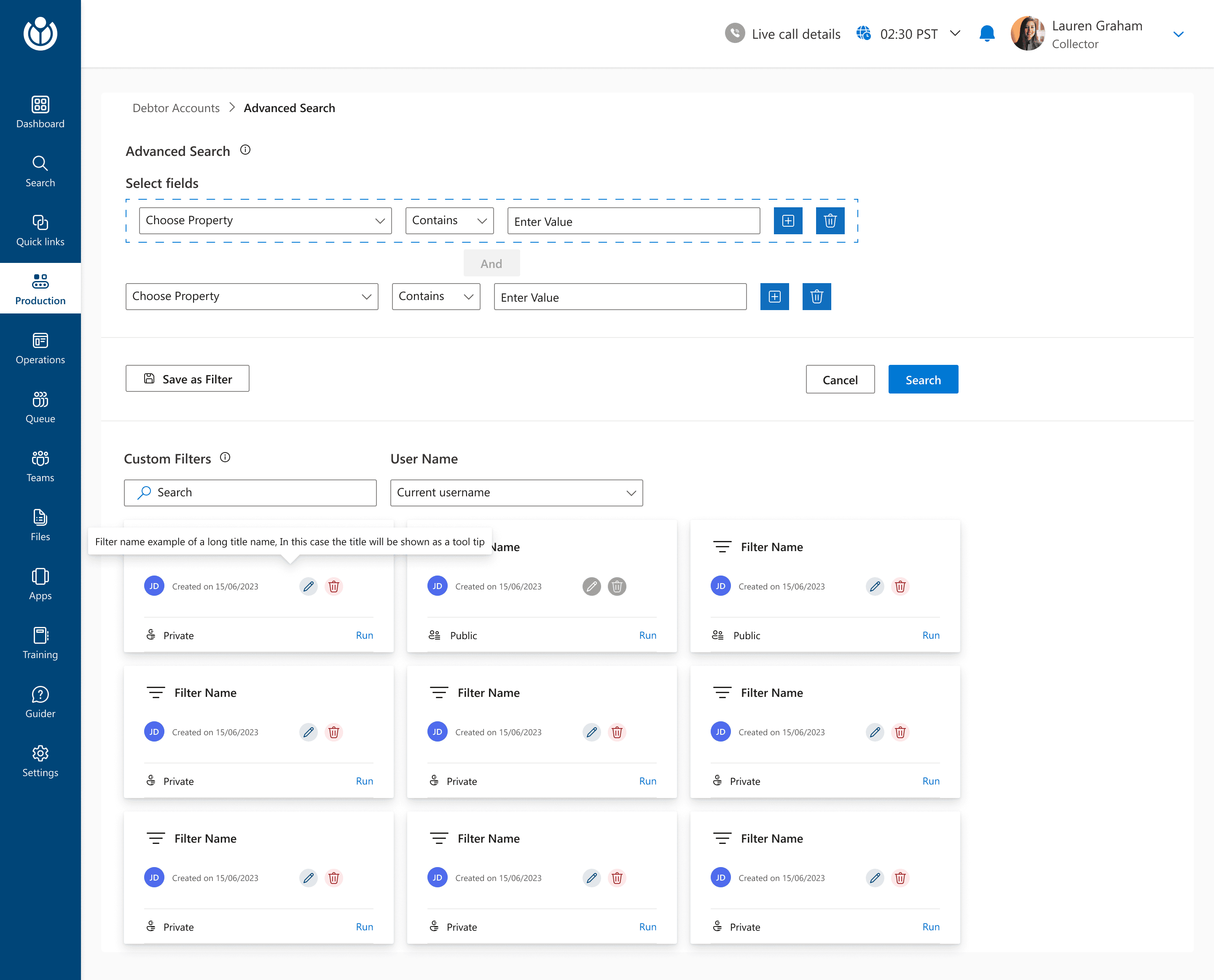Click the Debtor Accounts breadcrumb link
Viewport: 1214px width, 980px height.
point(176,108)
